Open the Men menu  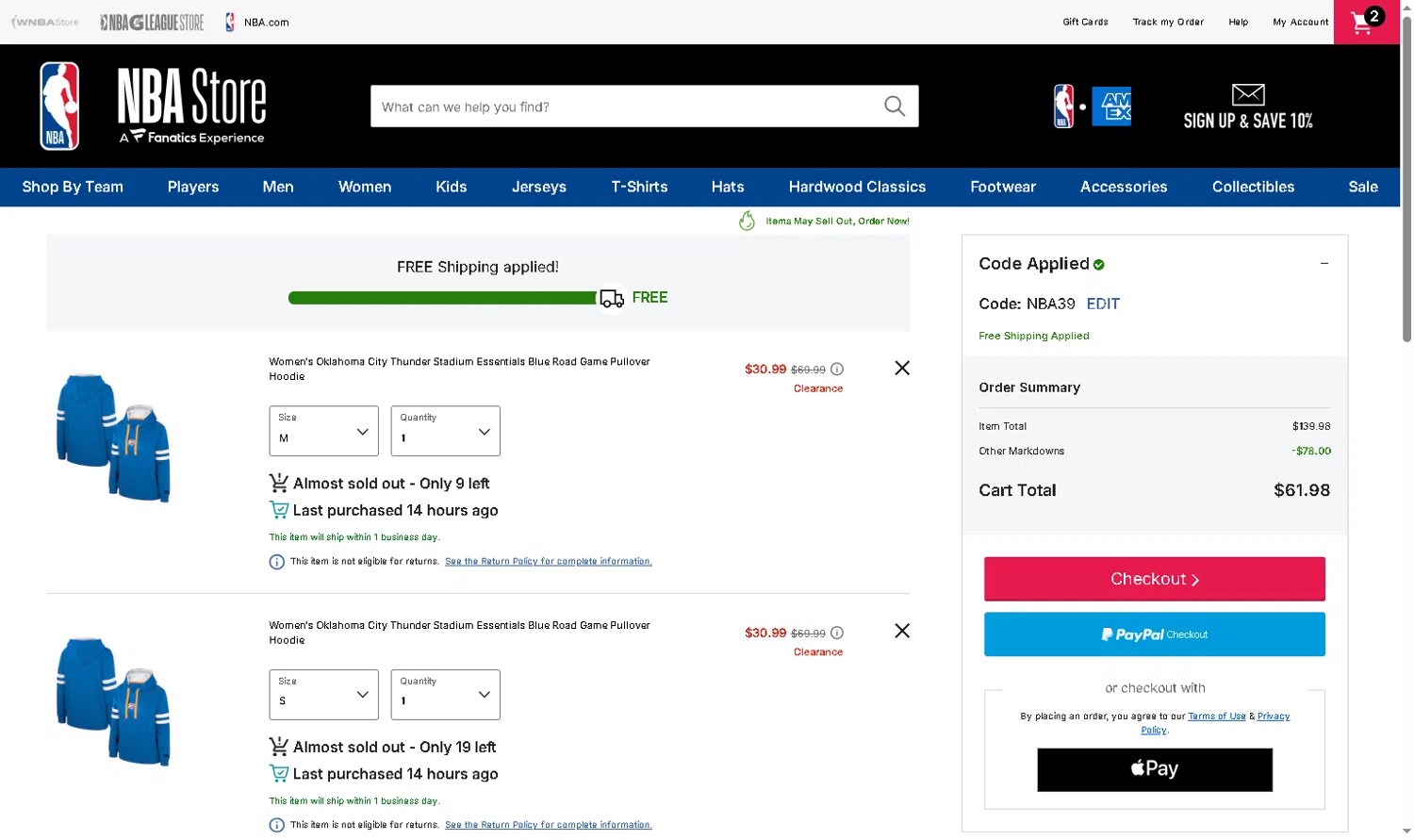[x=278, y=187]
